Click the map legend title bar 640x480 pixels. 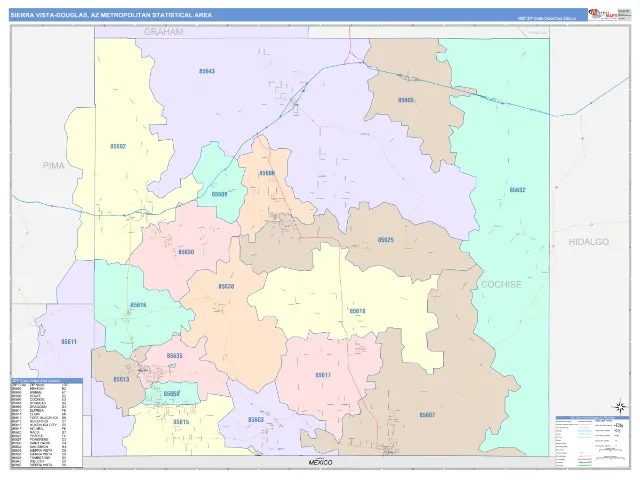pyautogui.click(x=592, y=418)
